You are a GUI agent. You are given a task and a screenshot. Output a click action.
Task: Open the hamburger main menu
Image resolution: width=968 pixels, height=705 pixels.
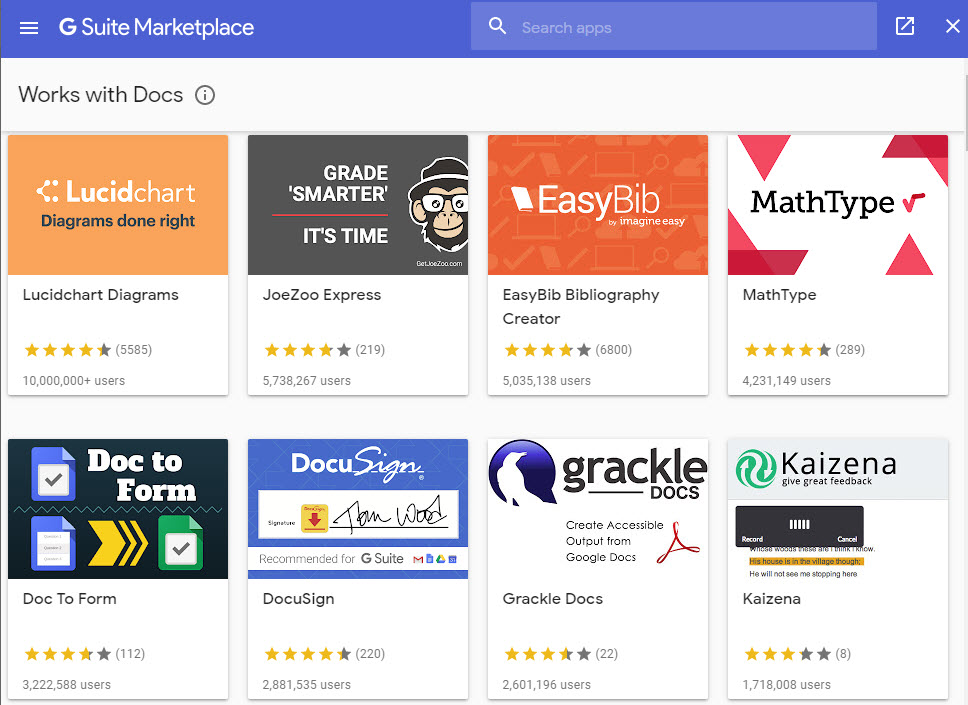(x=28, y=28)
